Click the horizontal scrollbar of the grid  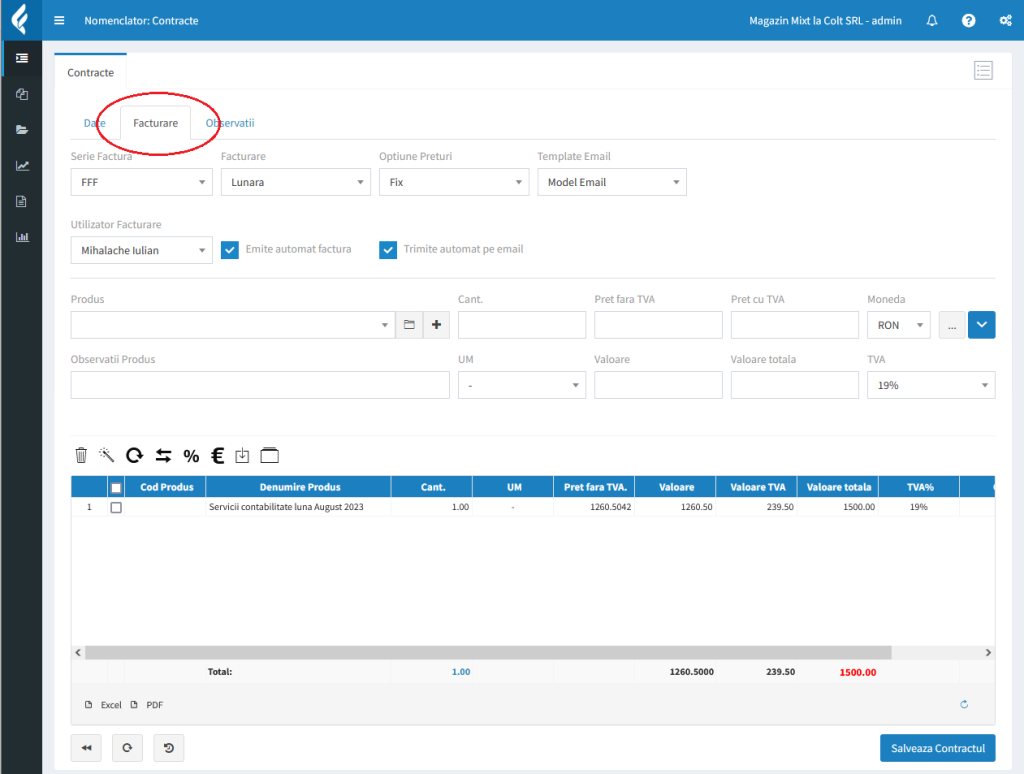coord(488,653)
